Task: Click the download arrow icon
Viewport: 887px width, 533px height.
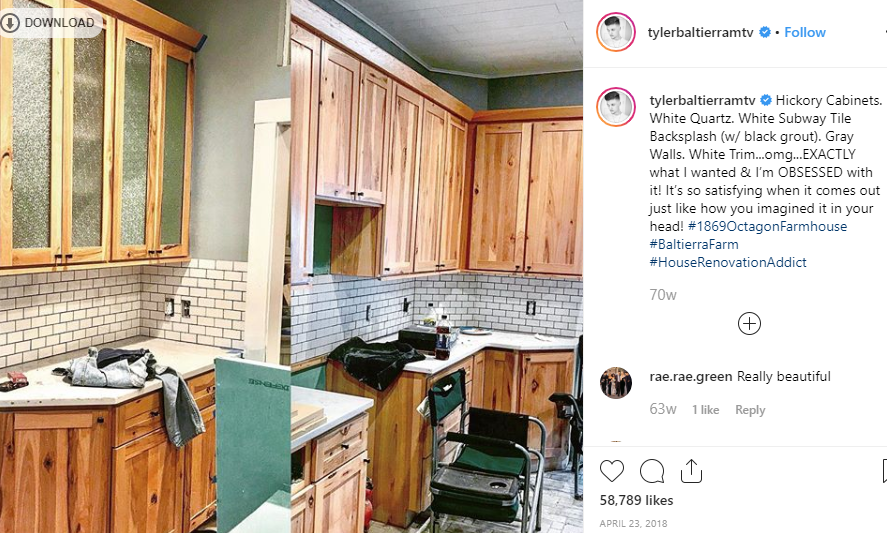Action: tap(9, 23)
